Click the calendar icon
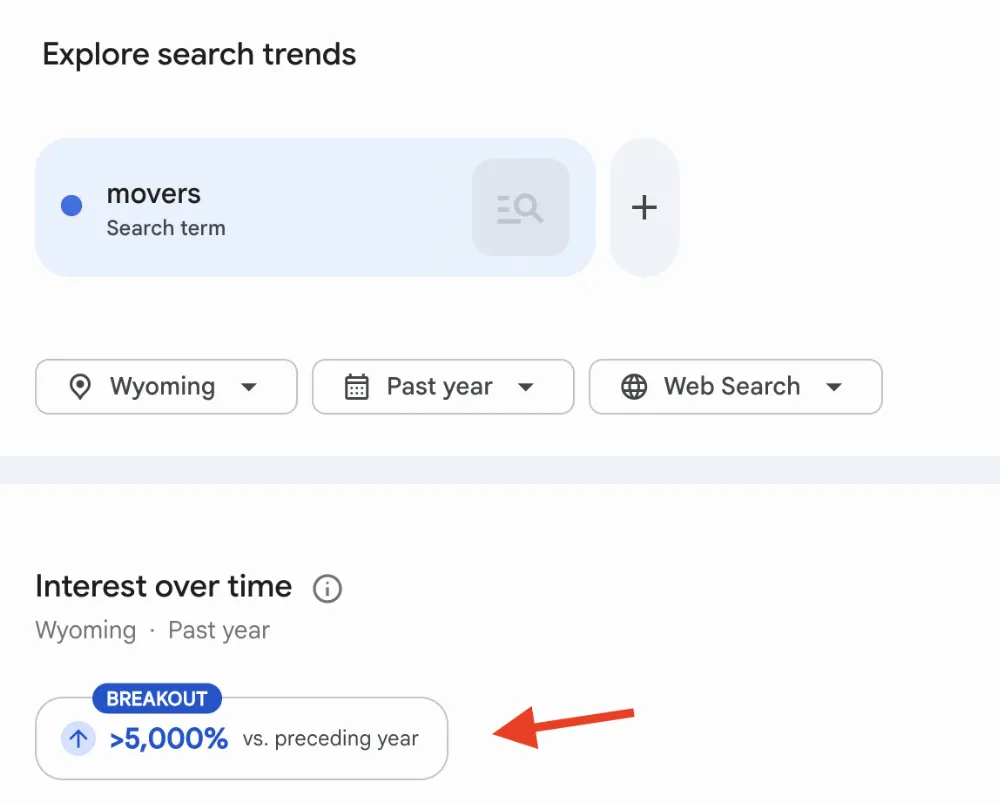 click(357, 386)
